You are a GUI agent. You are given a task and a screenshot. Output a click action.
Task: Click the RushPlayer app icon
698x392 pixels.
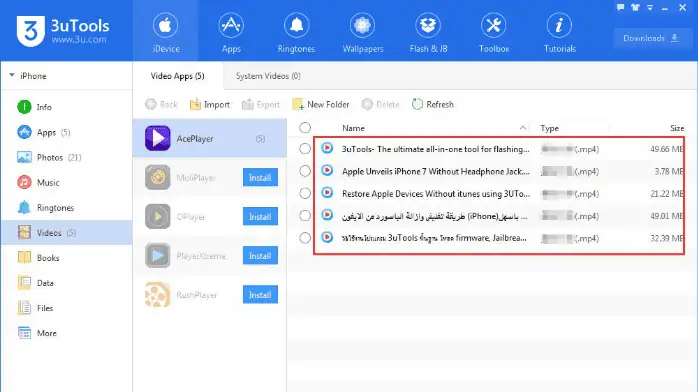click(x=158, y=295)
